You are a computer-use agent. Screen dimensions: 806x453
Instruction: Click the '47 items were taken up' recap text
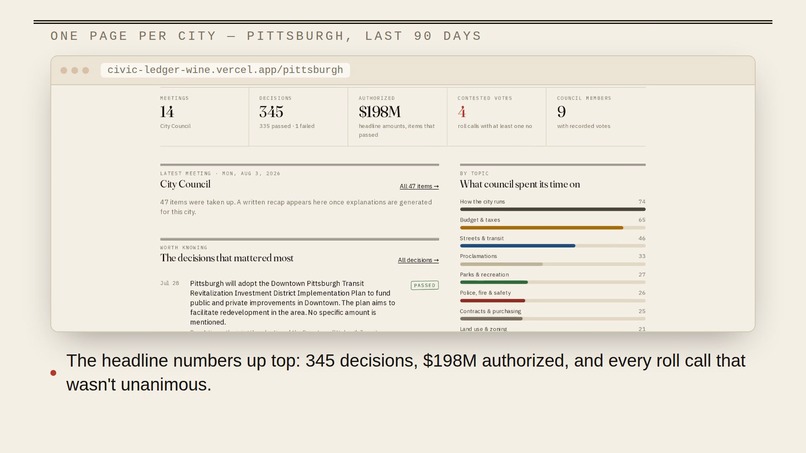click(296, 207)
